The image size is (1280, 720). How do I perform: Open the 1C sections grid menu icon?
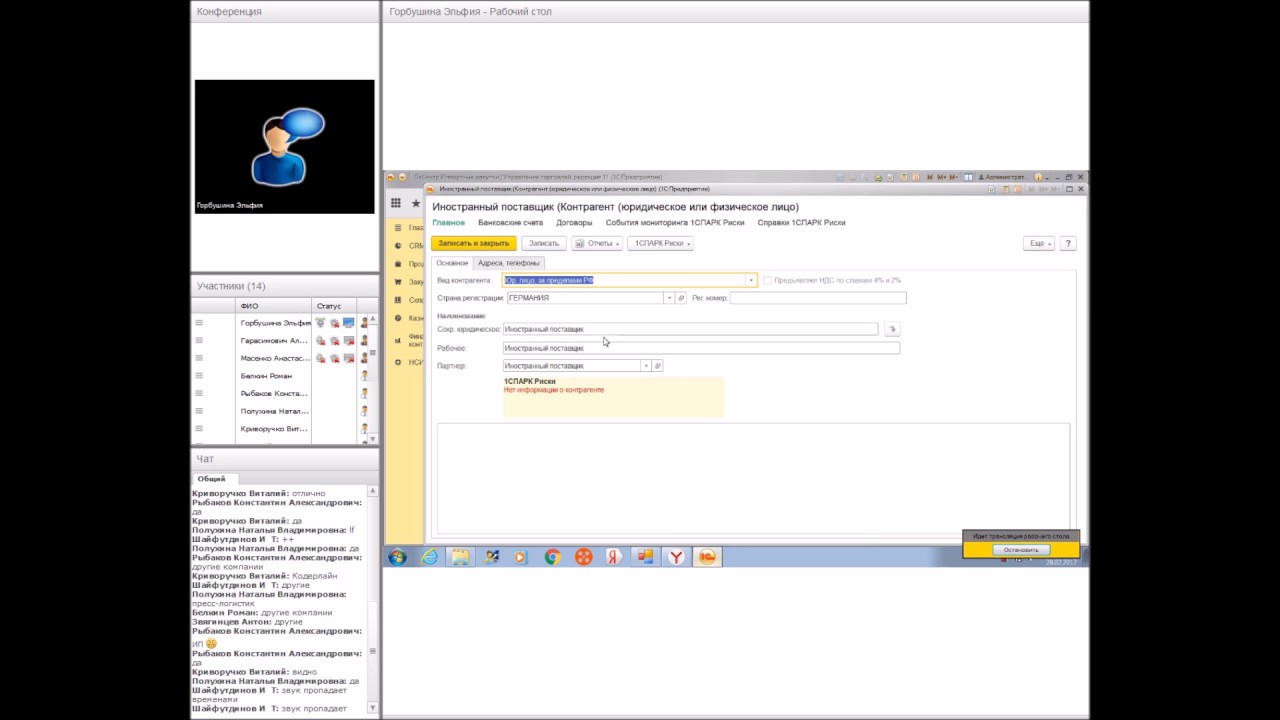tap(396, 203)
